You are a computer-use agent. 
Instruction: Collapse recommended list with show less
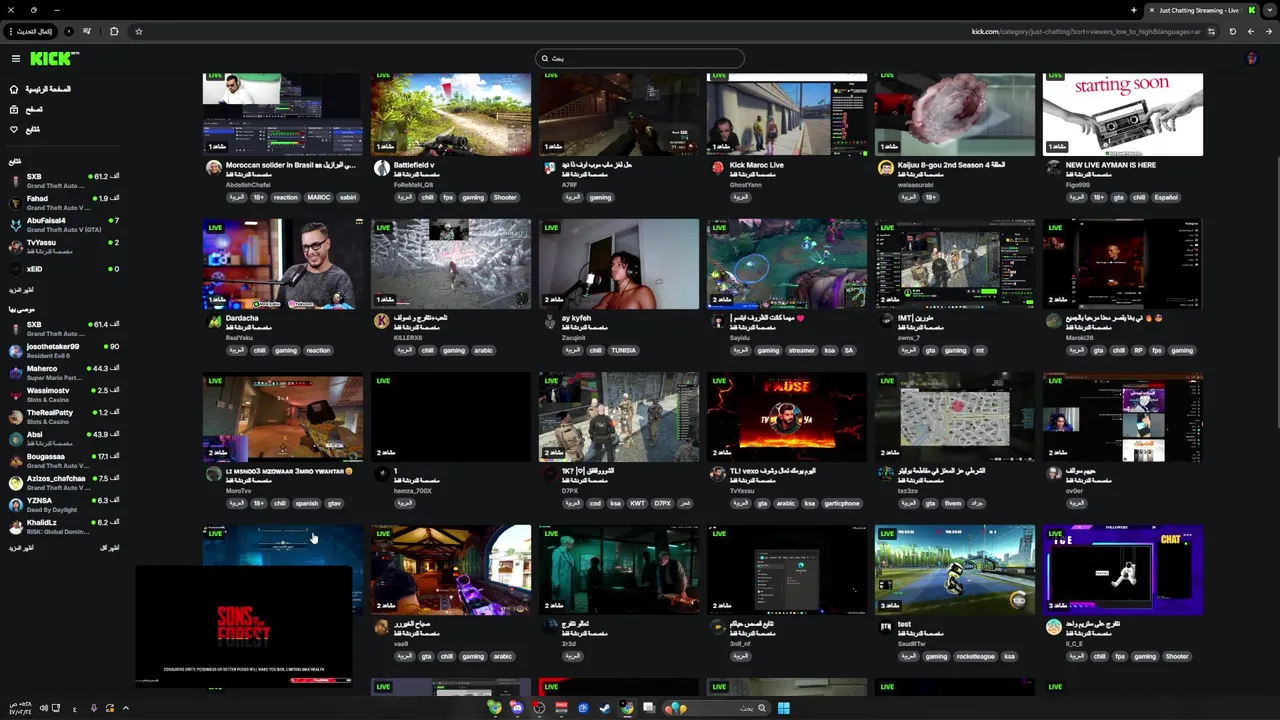110,548
